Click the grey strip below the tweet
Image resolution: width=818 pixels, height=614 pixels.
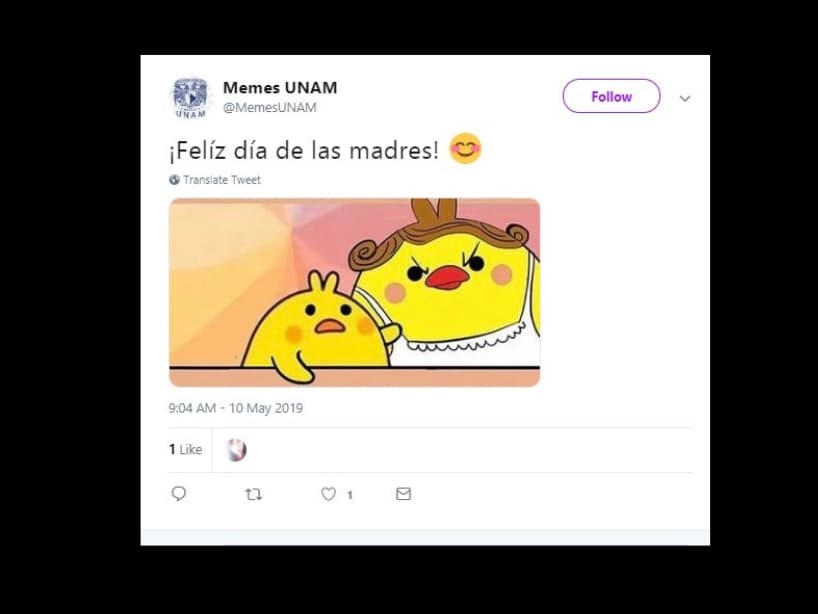coord(425,537)
